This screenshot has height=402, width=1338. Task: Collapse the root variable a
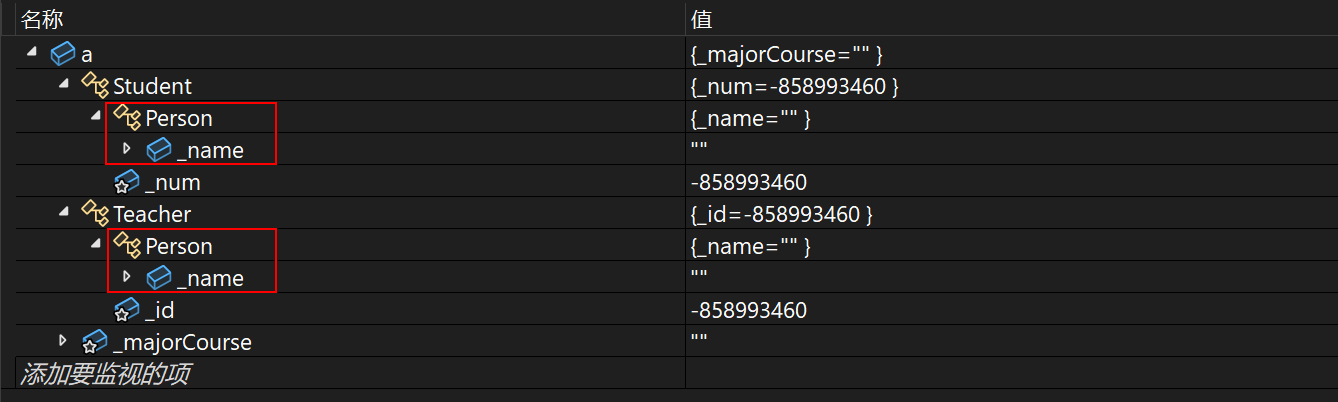[33, 53]
